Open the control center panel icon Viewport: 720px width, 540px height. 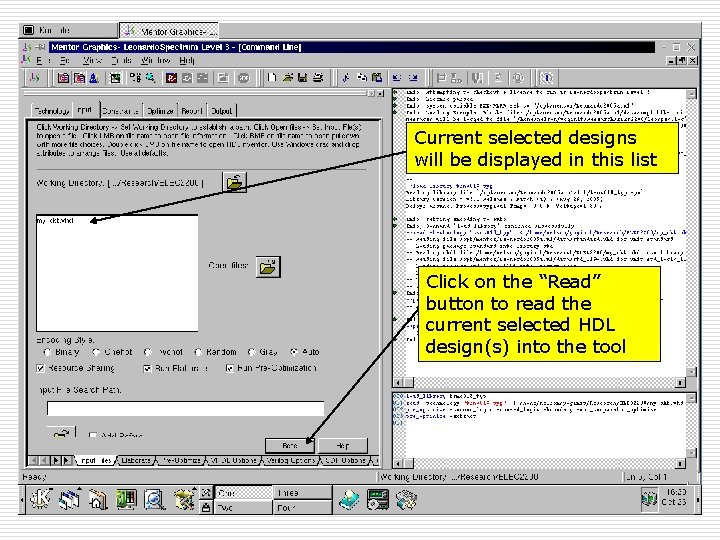[377, 500]
